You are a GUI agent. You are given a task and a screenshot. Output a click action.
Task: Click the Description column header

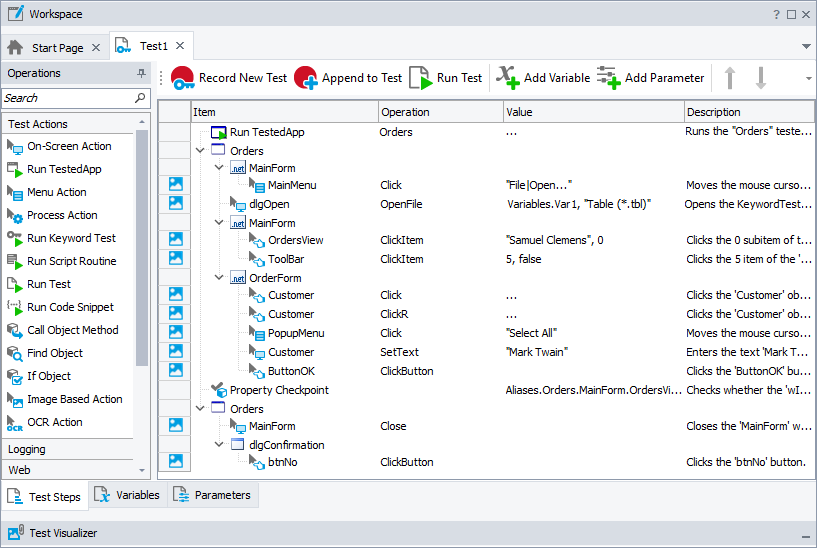point(749,112)
